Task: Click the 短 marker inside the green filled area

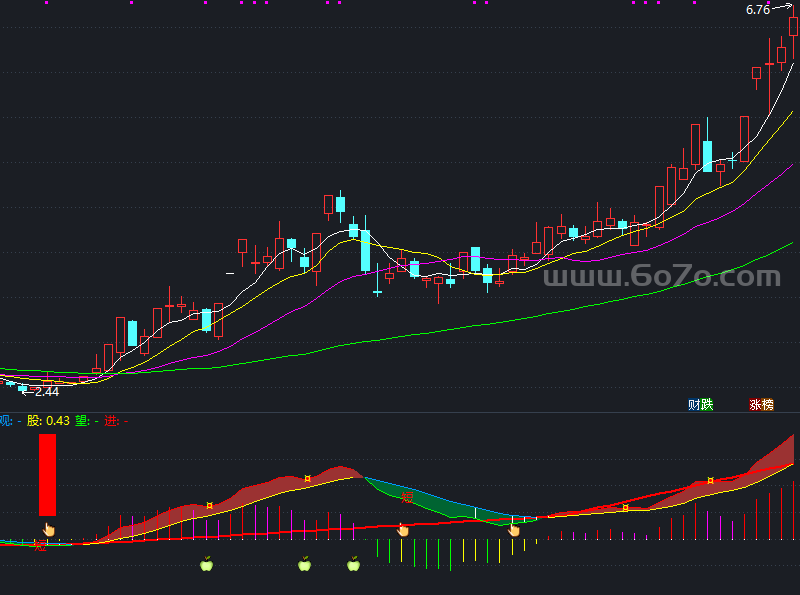Action: [407, 497]
